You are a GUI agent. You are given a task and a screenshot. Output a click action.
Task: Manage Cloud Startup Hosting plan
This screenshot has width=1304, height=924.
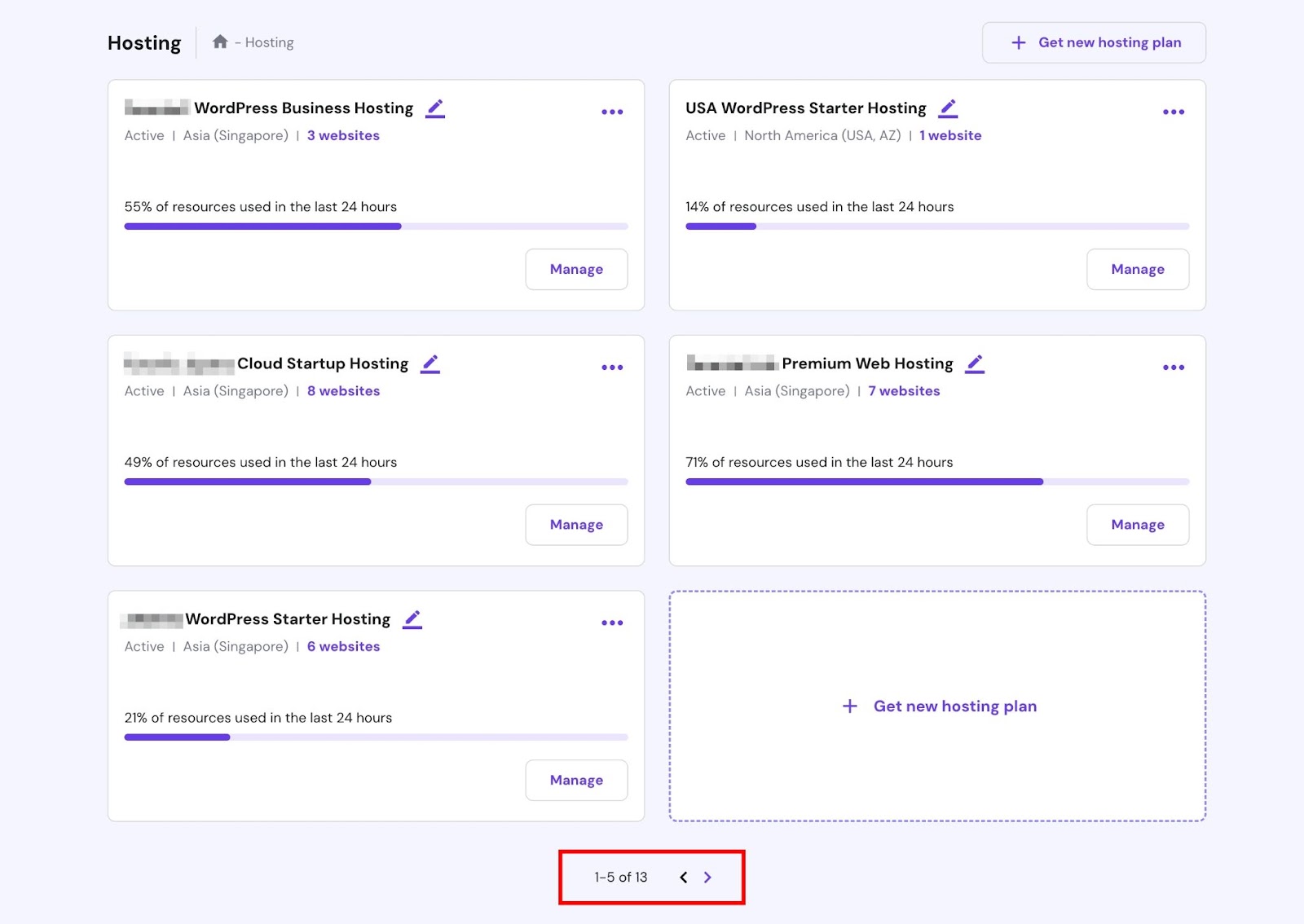coord(576,525)
